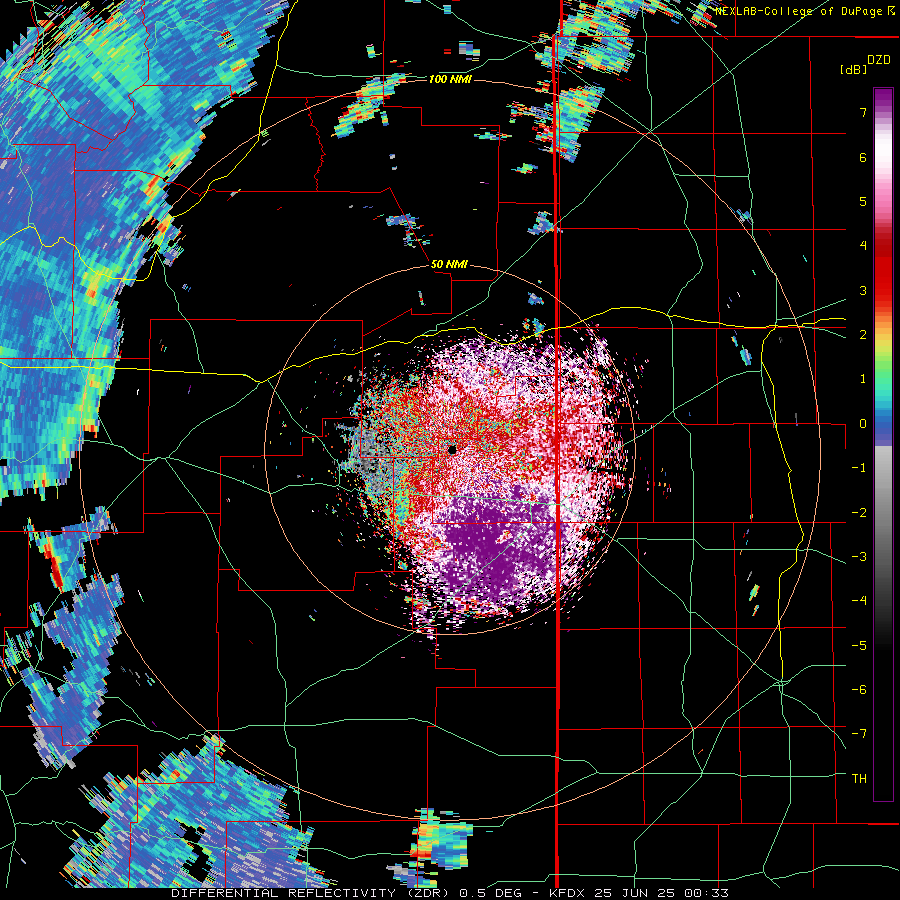The width and height of the screenshot is (900, 900).
Task: Click the ZDR color scale bar
Action: coord(883,444)
